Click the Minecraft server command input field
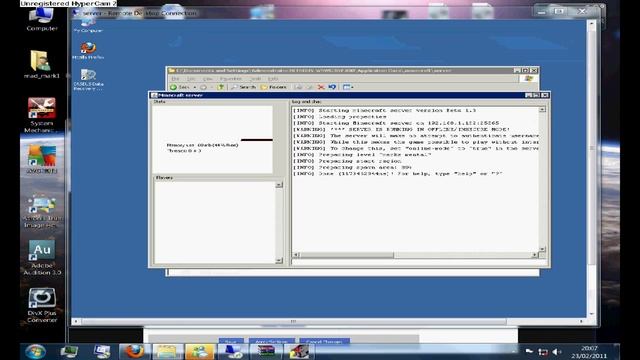Screen dimensions: 640x360 point(419,262)
